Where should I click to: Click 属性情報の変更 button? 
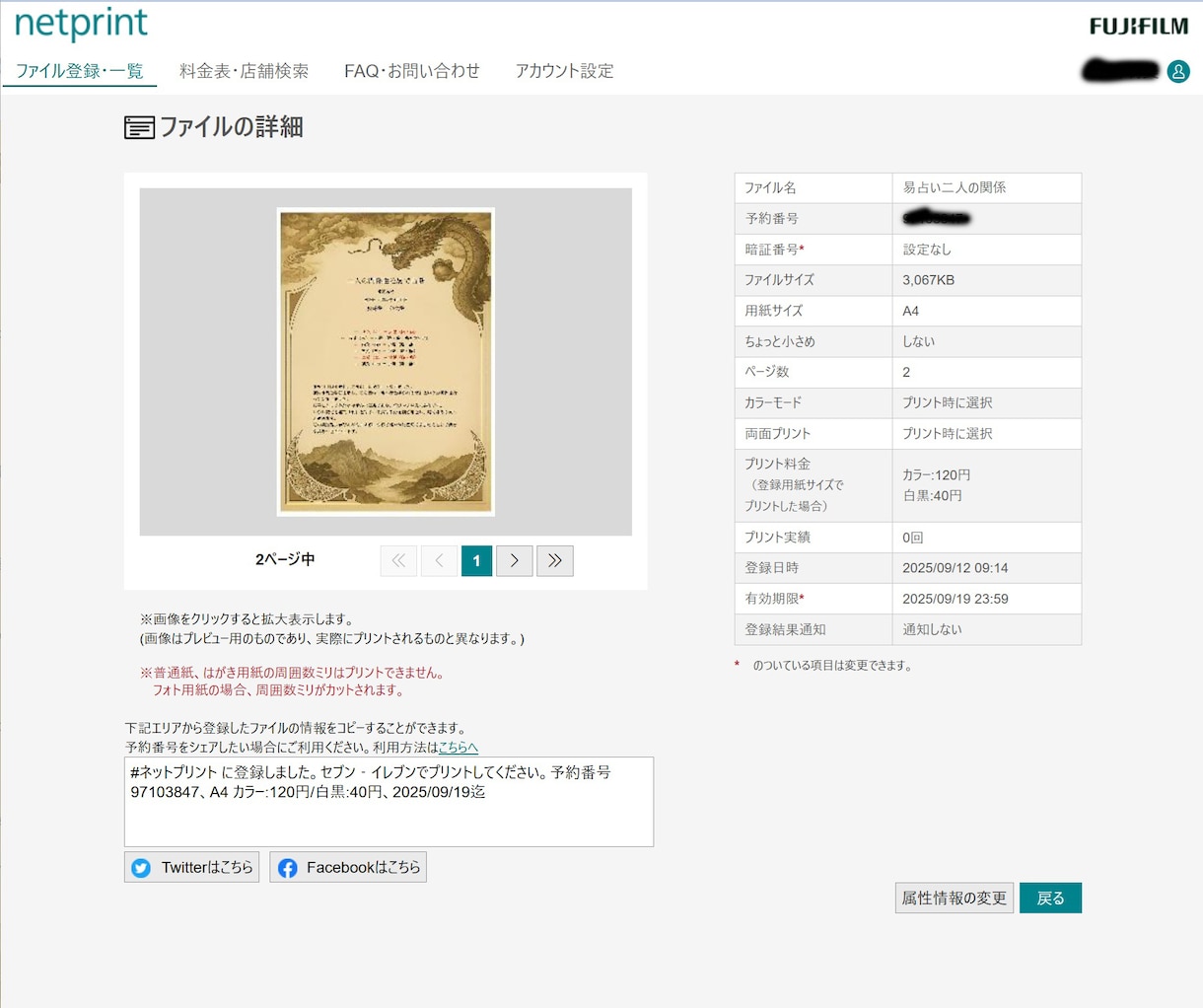[955, 898]
